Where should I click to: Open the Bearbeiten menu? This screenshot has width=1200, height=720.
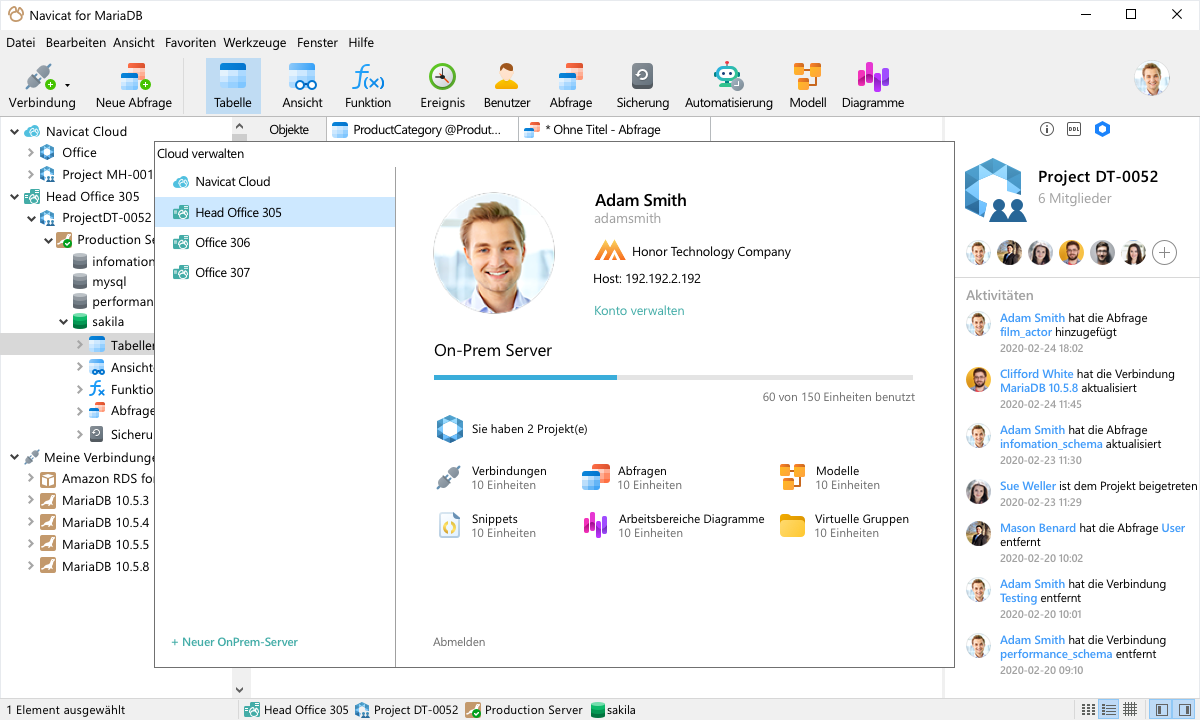click(x=76, y=43)
